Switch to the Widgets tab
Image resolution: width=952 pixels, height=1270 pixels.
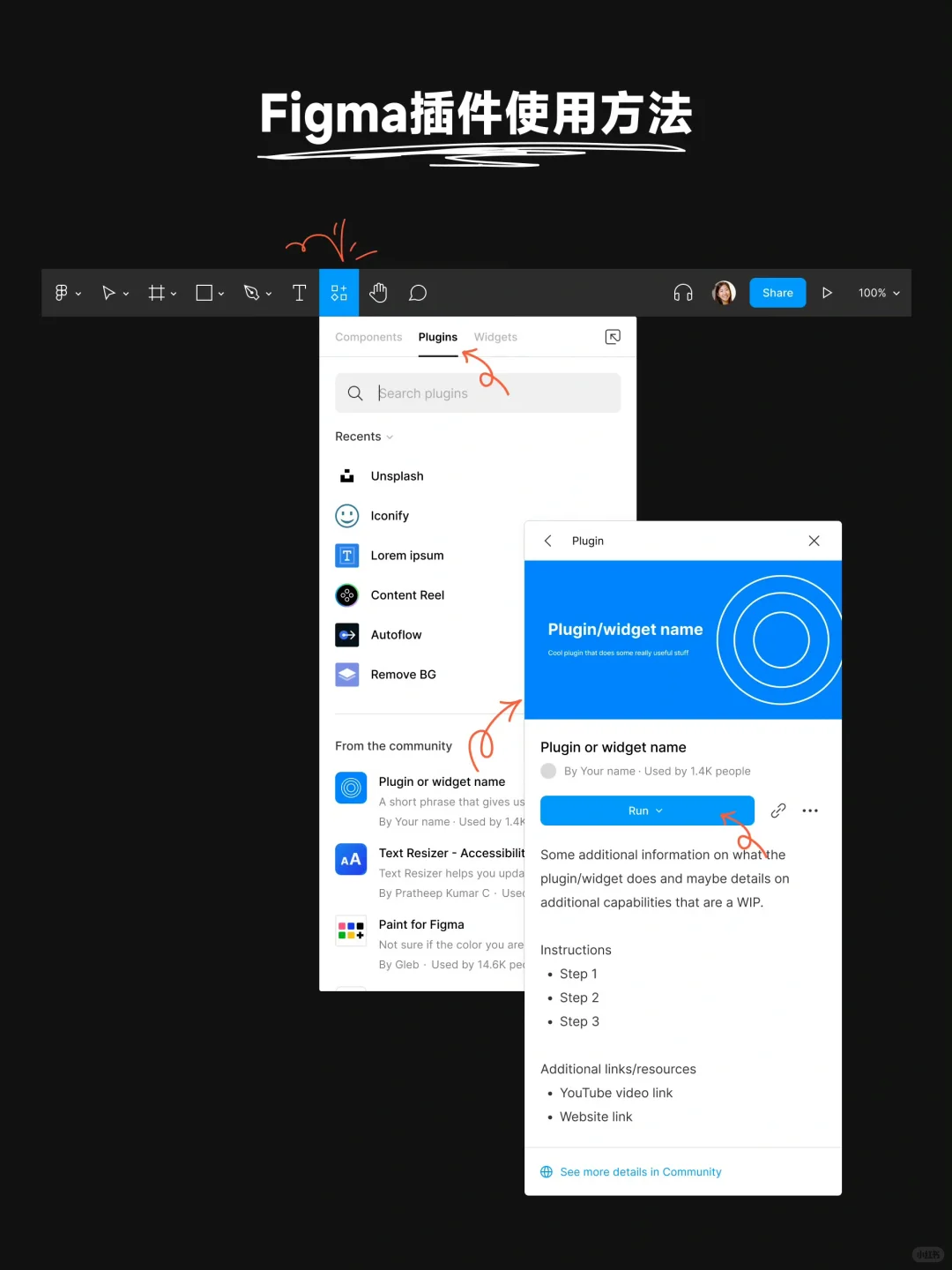[x=495, y=337]
